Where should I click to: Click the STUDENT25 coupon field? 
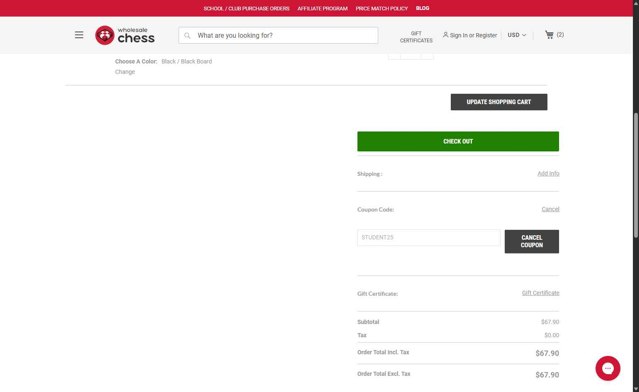pos(429,238)
